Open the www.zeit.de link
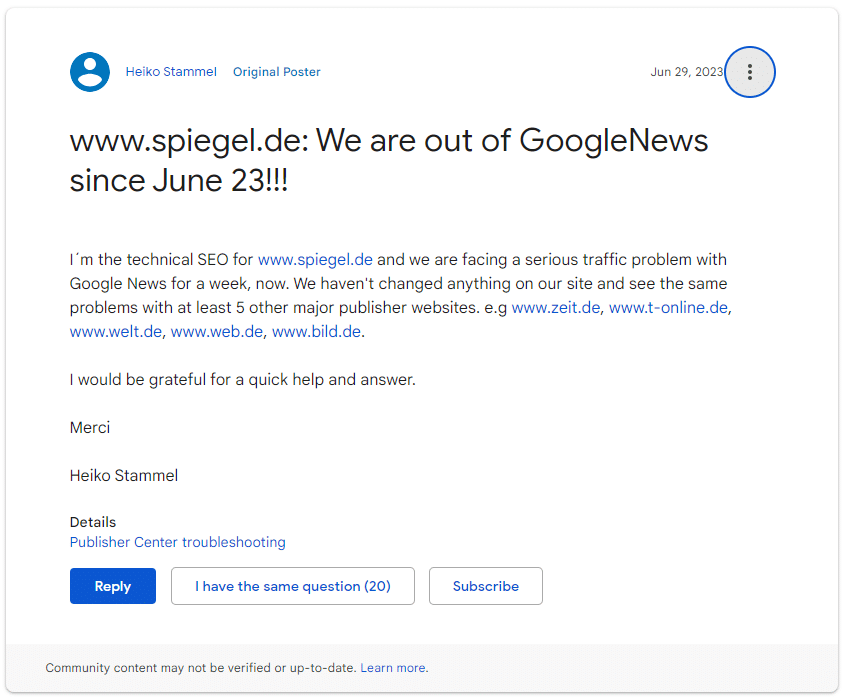 point(556,308)
